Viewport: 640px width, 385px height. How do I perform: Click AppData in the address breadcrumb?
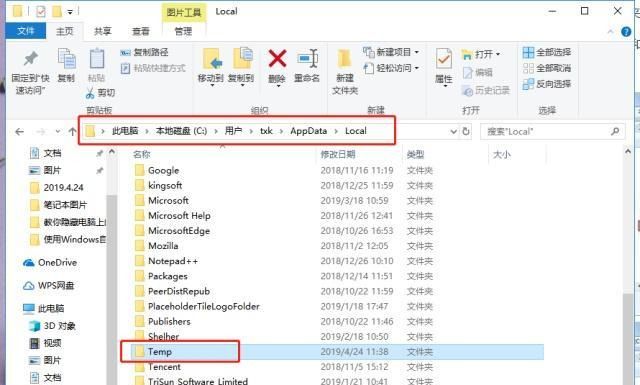click(x=309, y=131)
